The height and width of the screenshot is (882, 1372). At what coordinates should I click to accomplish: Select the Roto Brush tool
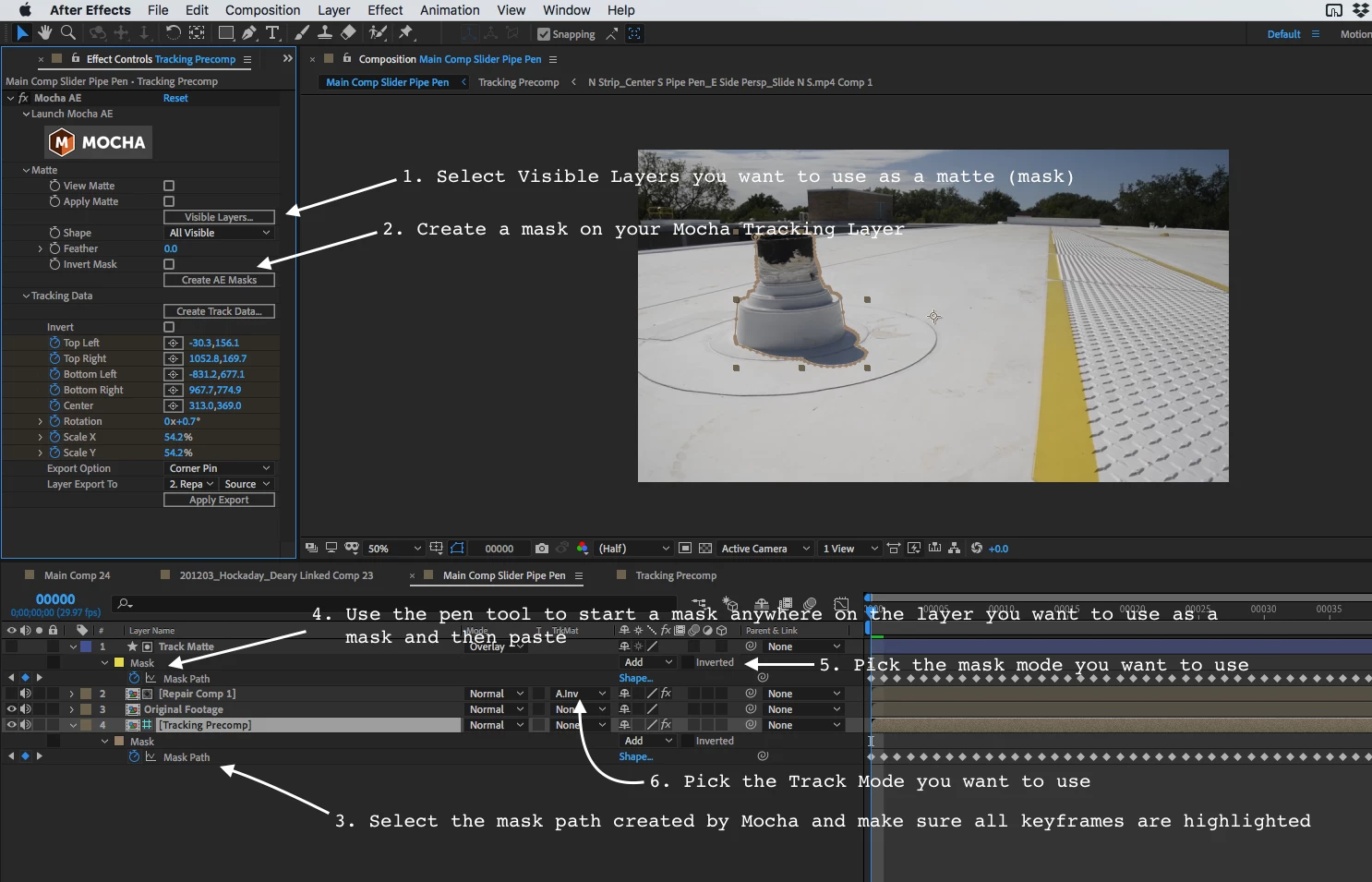tap(378, 33)
